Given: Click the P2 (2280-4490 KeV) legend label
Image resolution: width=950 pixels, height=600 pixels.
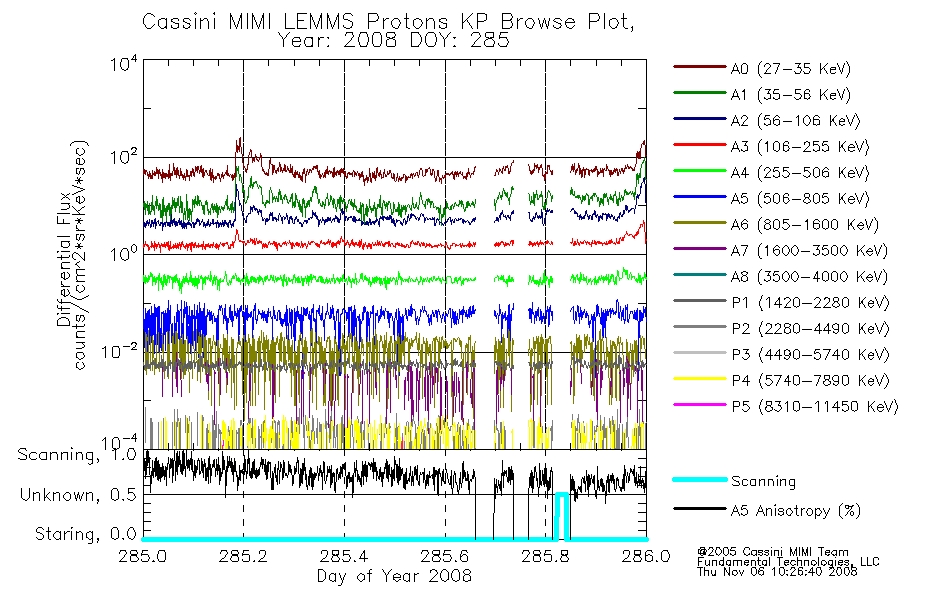Looking at the screenshot, I should click(810, 329).
